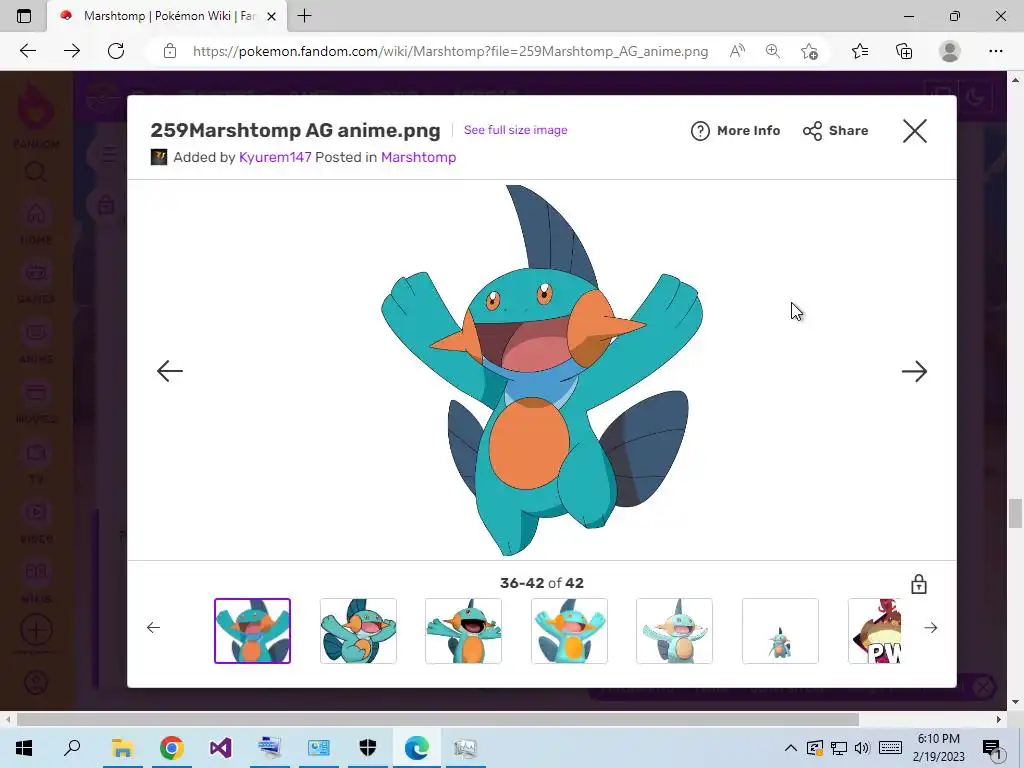The image size is (1024, 768).
Task: View site information via the address bar lock icon
Action: pos(170,51)
